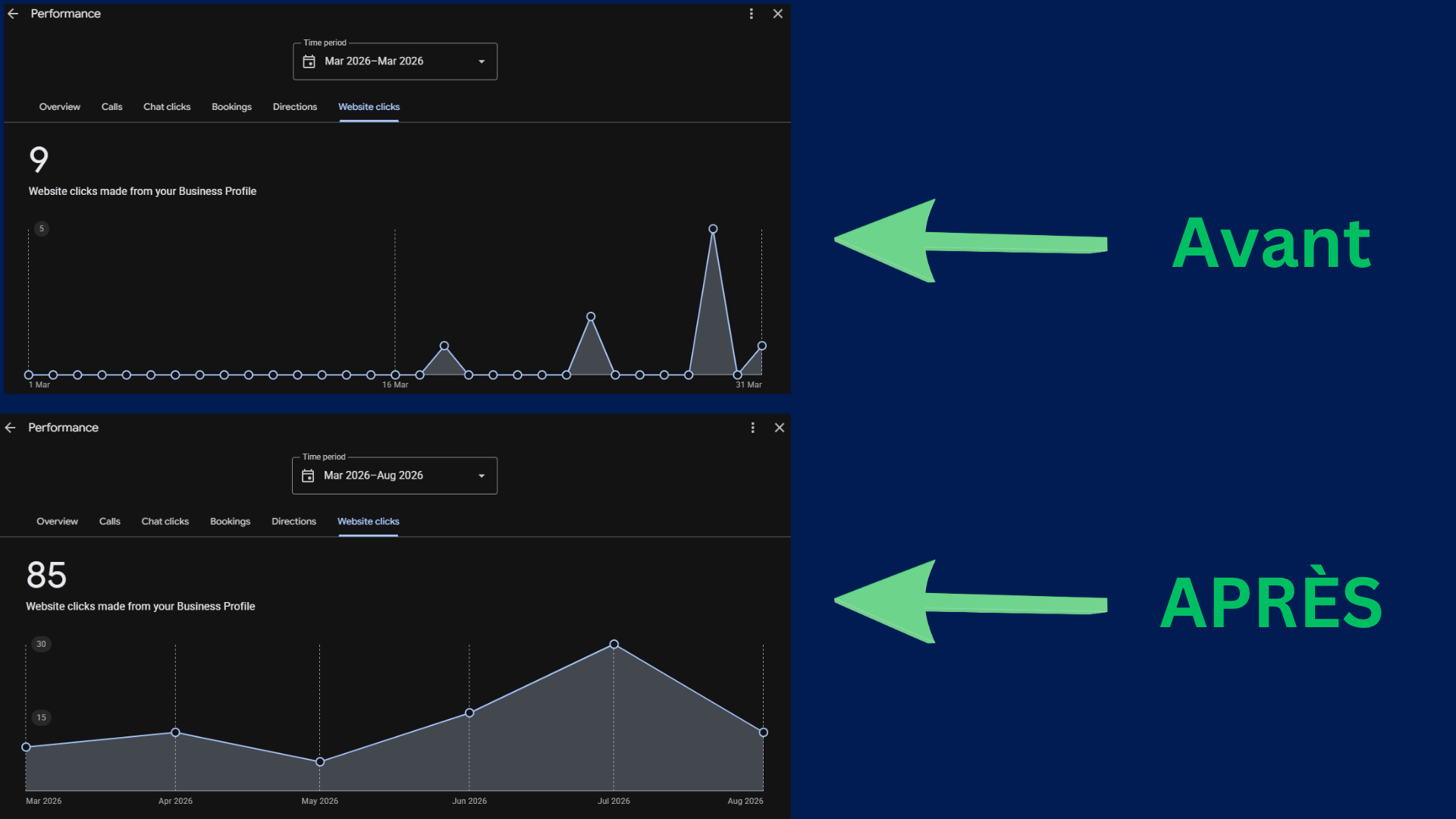The height and width of the screenshot is (819, 1456).
Task: Open dropdown arrow in bottom Time period field
Action: coord(482,475)
